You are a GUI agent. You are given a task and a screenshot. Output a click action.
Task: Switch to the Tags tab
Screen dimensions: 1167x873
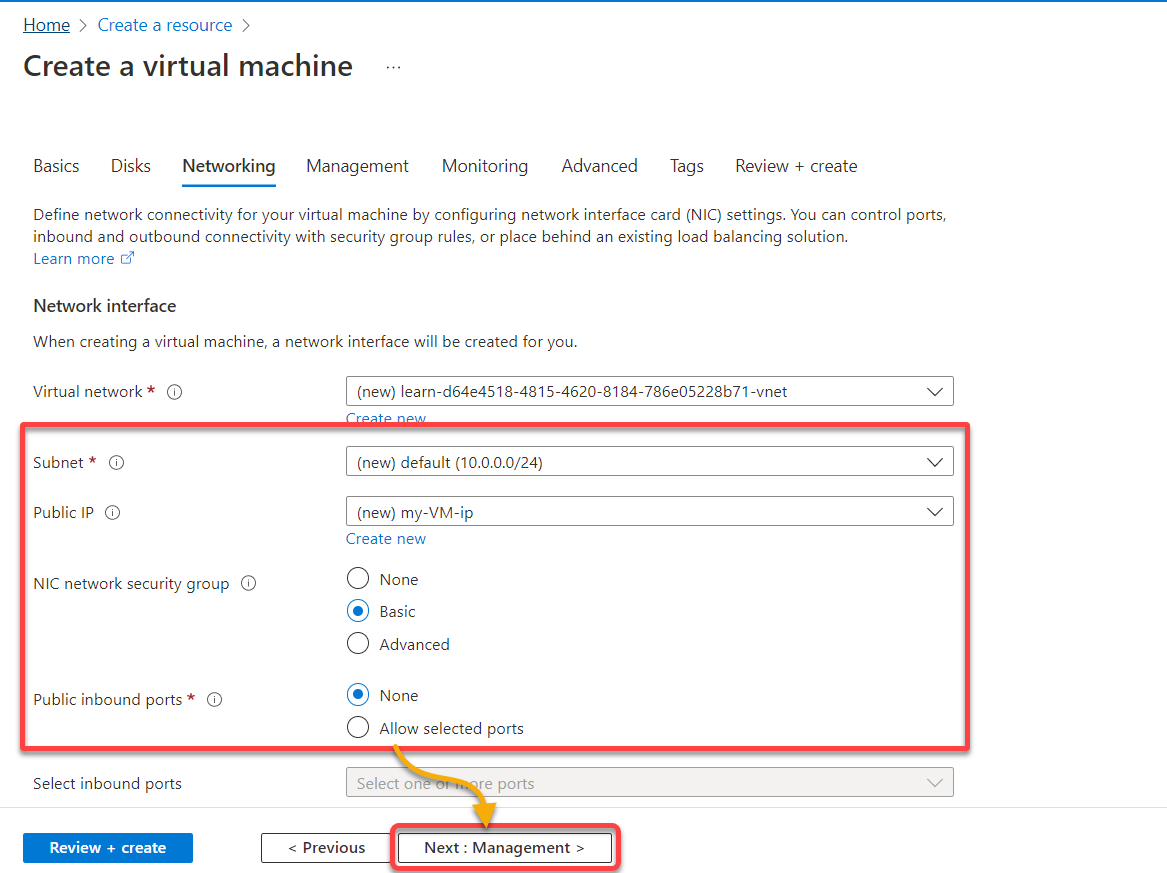pyautogui.click(x=686, y=166)
